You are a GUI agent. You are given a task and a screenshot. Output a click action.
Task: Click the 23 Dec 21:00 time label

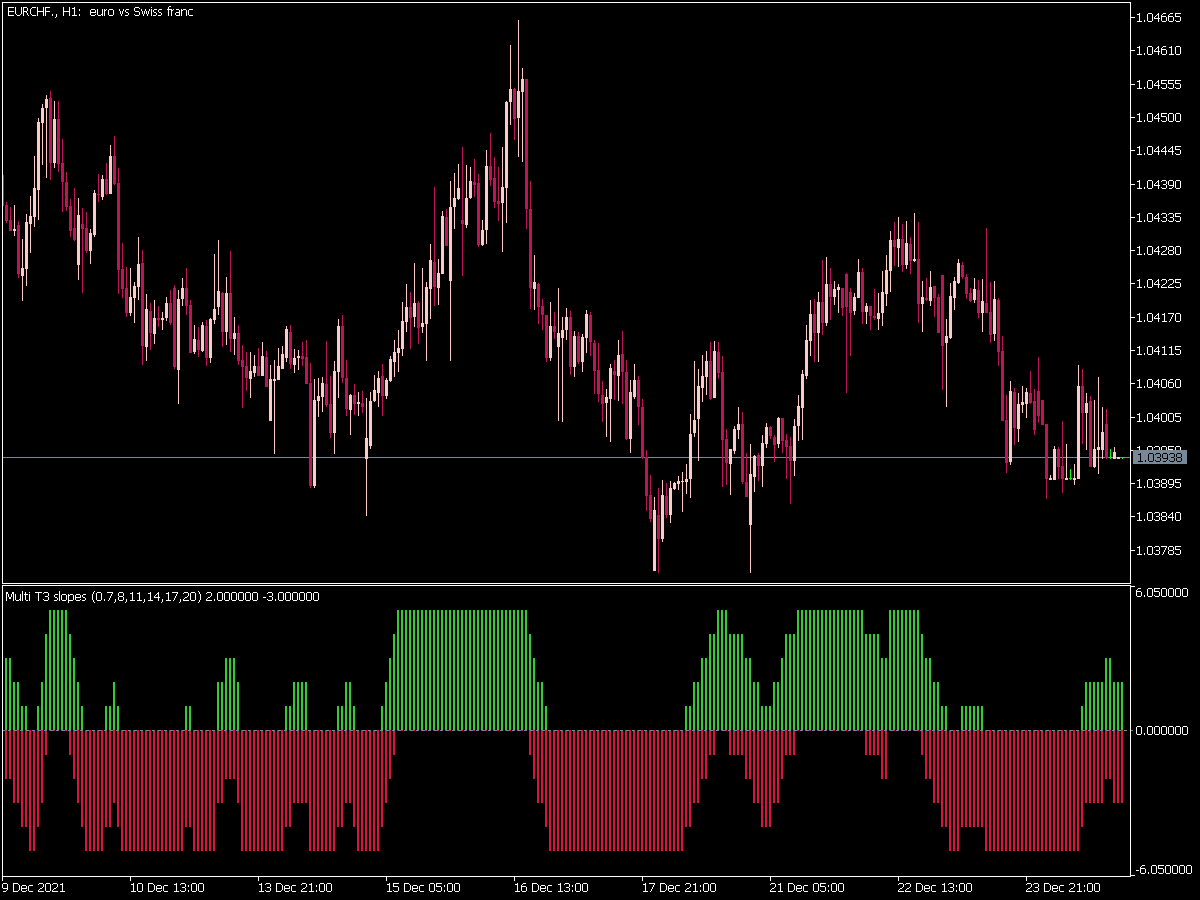pyautogui.click(x=1063, y=887)
